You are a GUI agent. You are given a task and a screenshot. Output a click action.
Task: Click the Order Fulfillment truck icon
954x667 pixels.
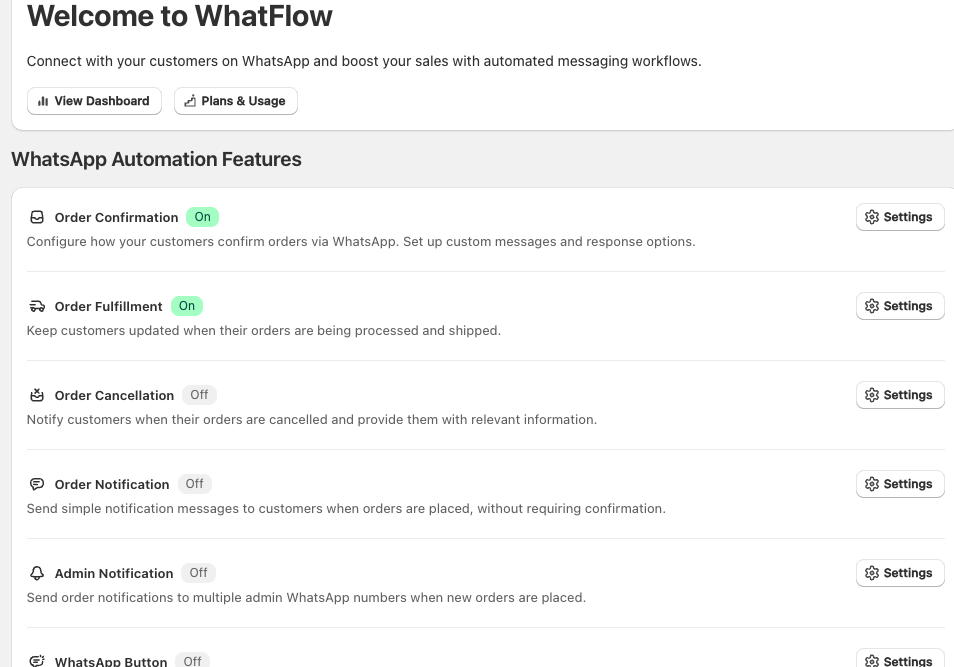click(37, 306)
